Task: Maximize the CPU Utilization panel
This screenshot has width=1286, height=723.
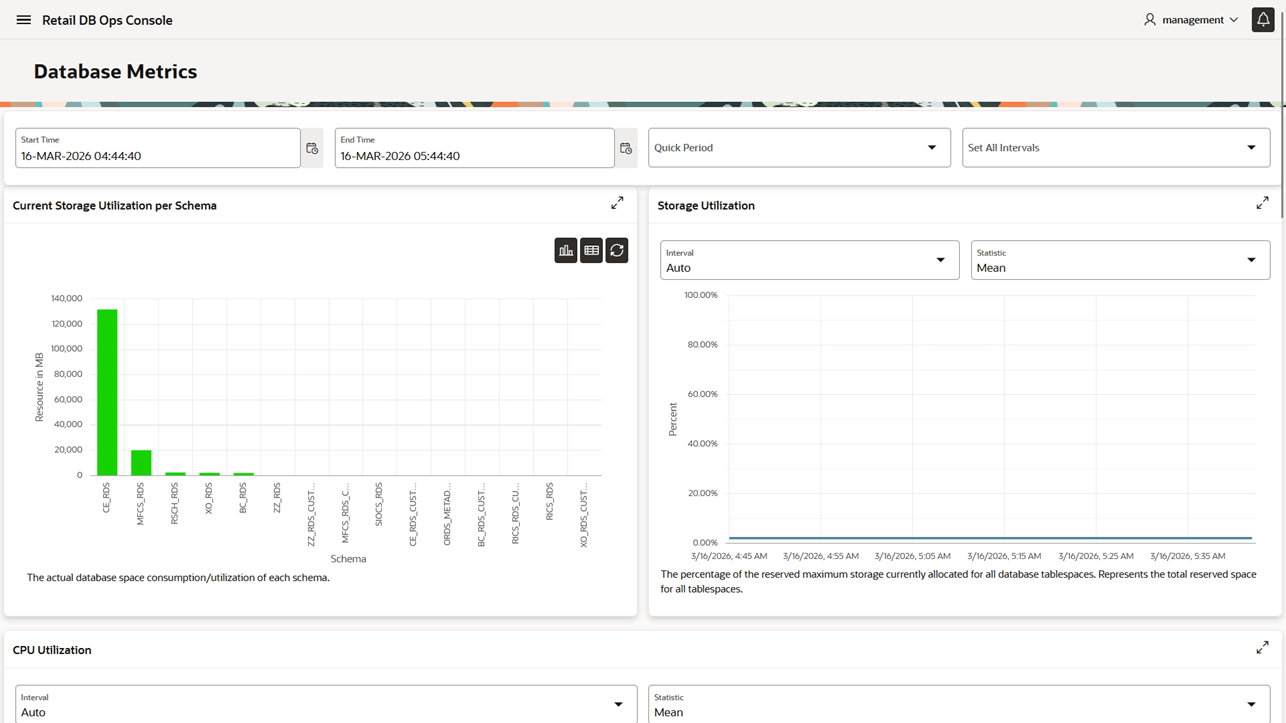Action: point(1262,648)
